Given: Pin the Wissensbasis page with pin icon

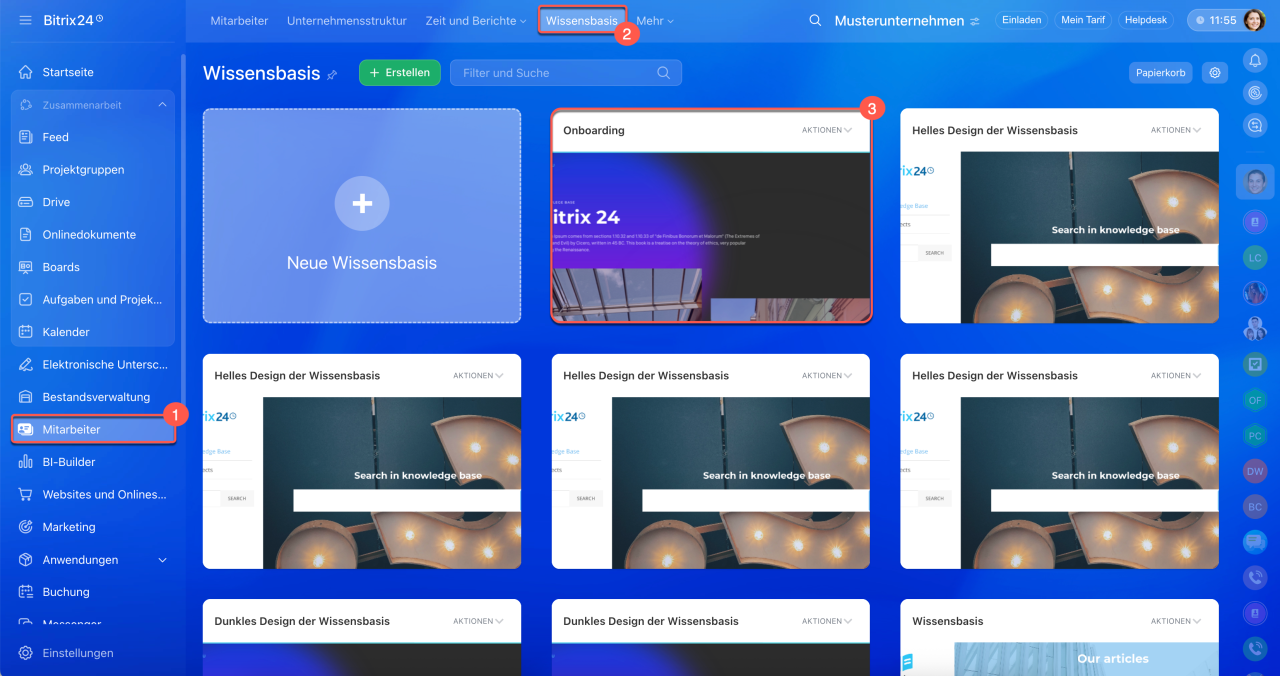Looking at the screenshot, I should click(332, 75).
